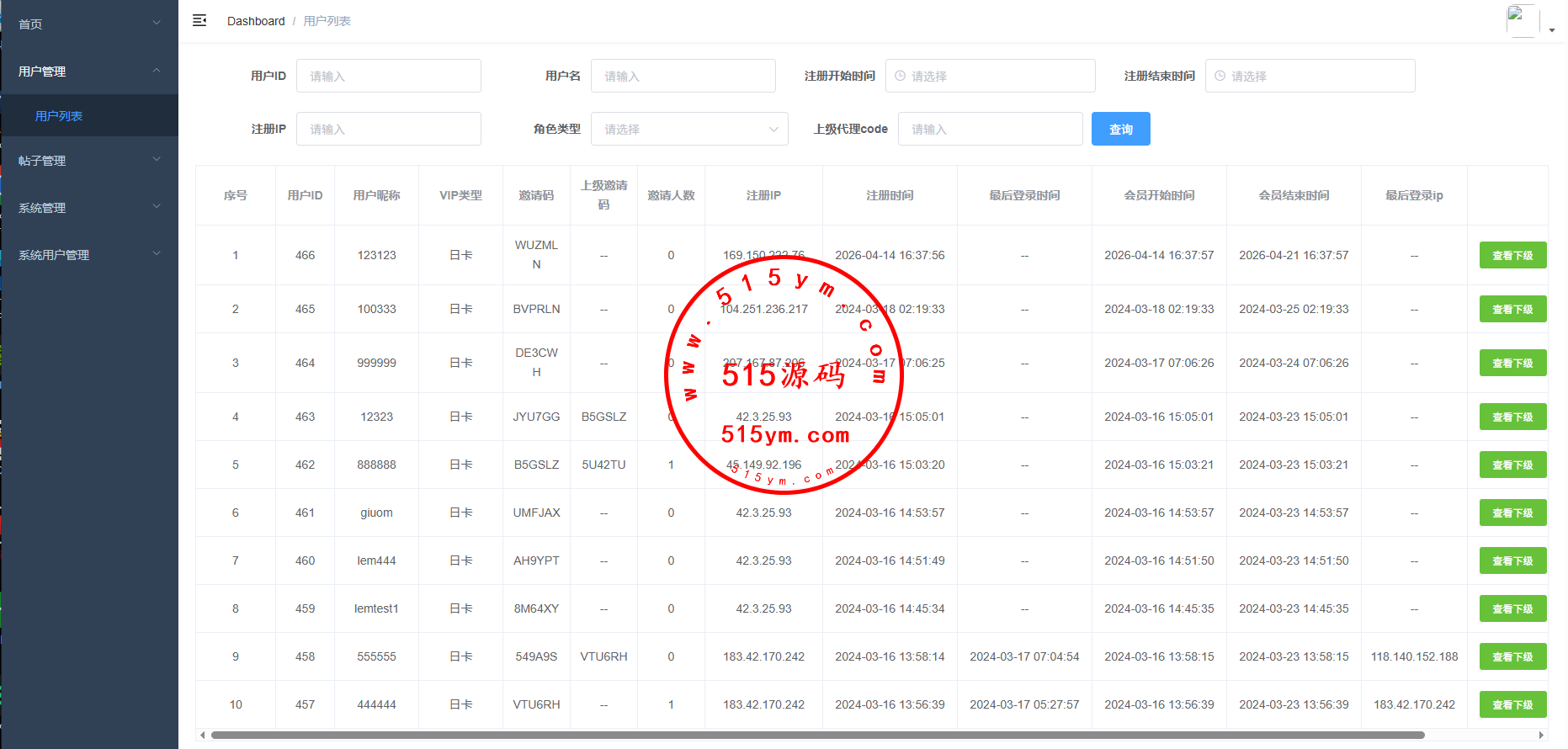Click 查看下级 for user 457
The image size is (1568, 749).
(1512, 704)
